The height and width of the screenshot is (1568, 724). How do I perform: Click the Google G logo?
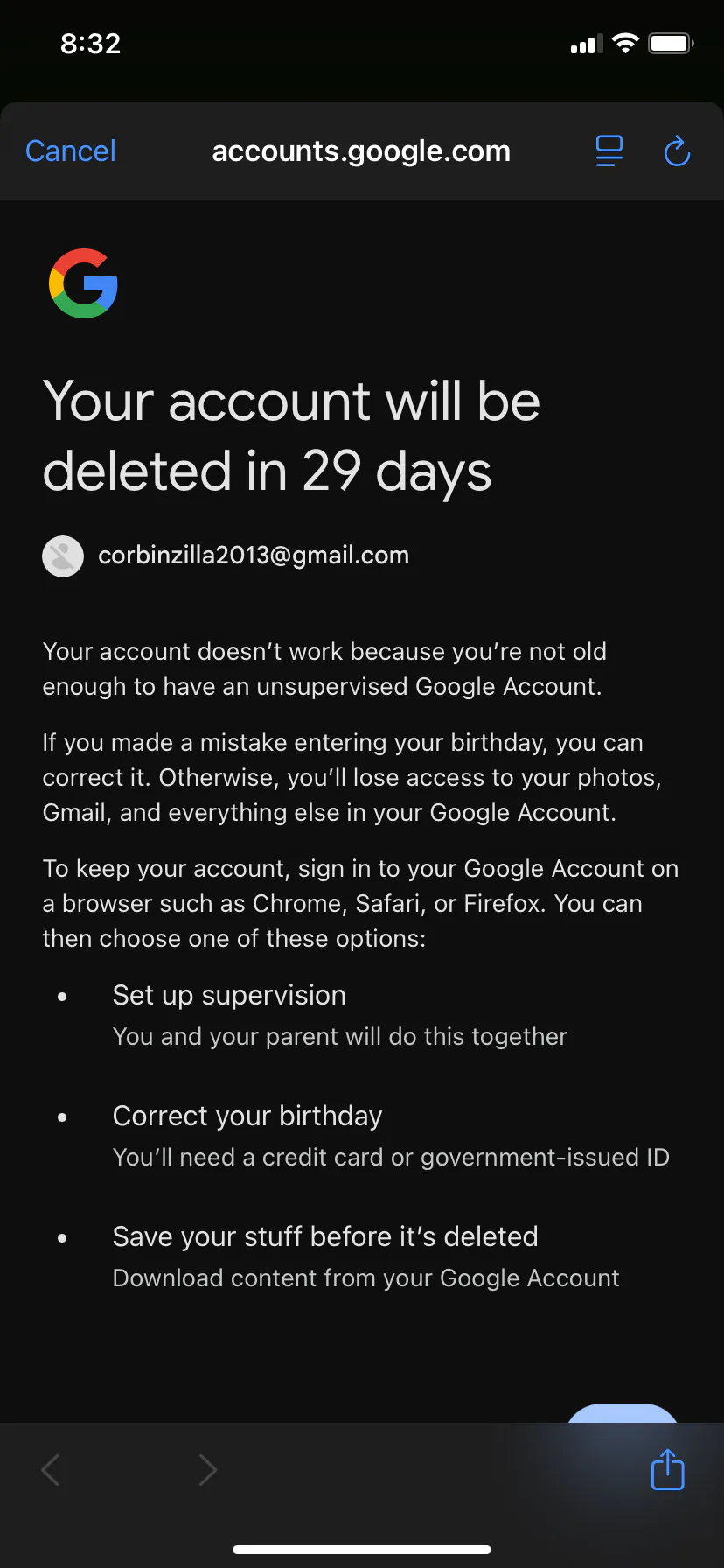click(84, 283)
